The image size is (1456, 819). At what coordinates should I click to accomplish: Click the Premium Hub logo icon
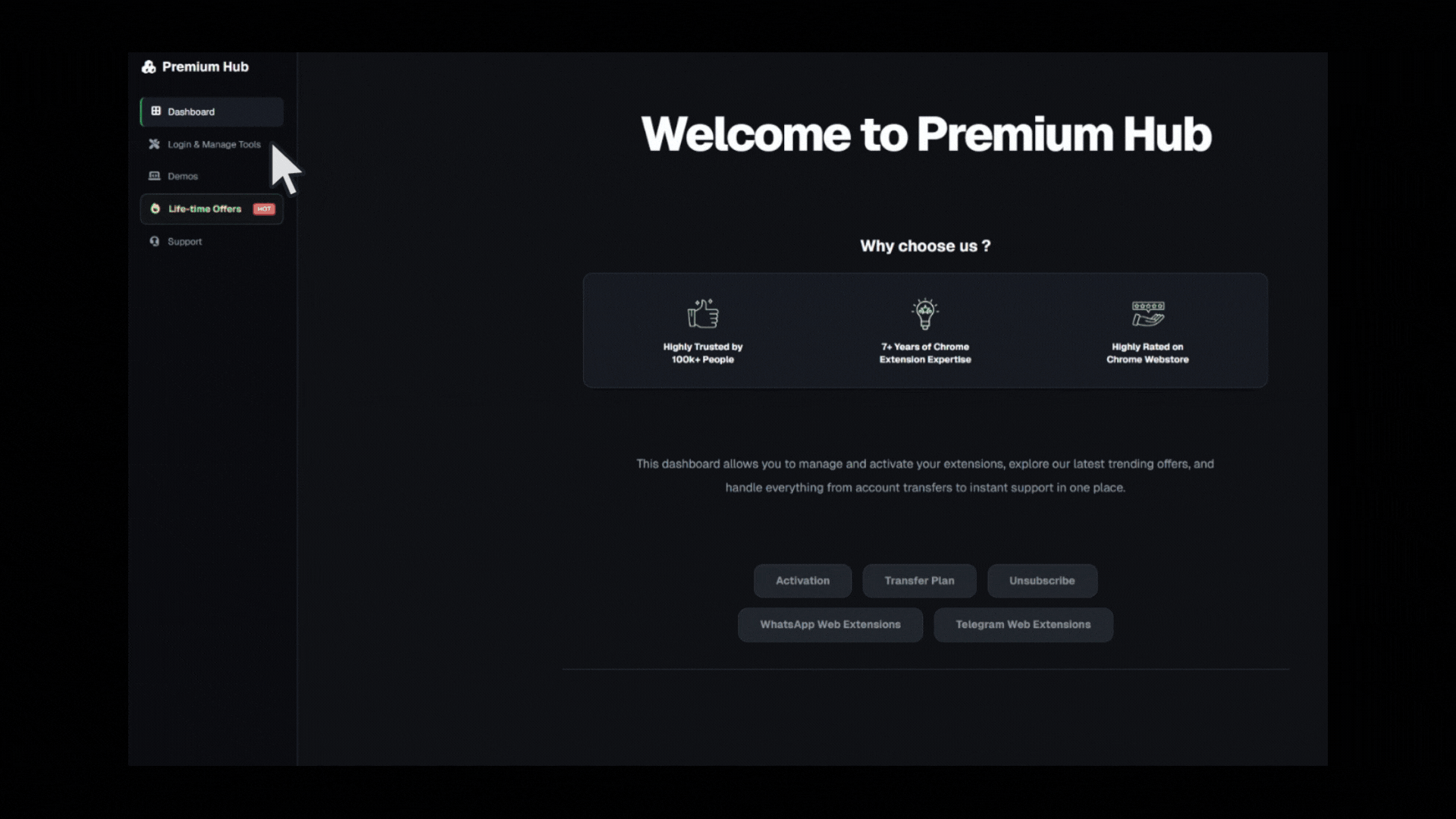click(149, 67)
